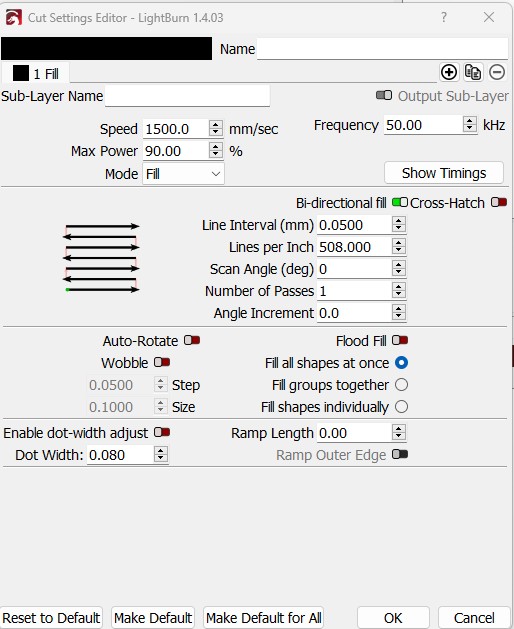Click the Number of Passes field
The width and height of the screenshot is (514, 629).
tap(354, 291)
